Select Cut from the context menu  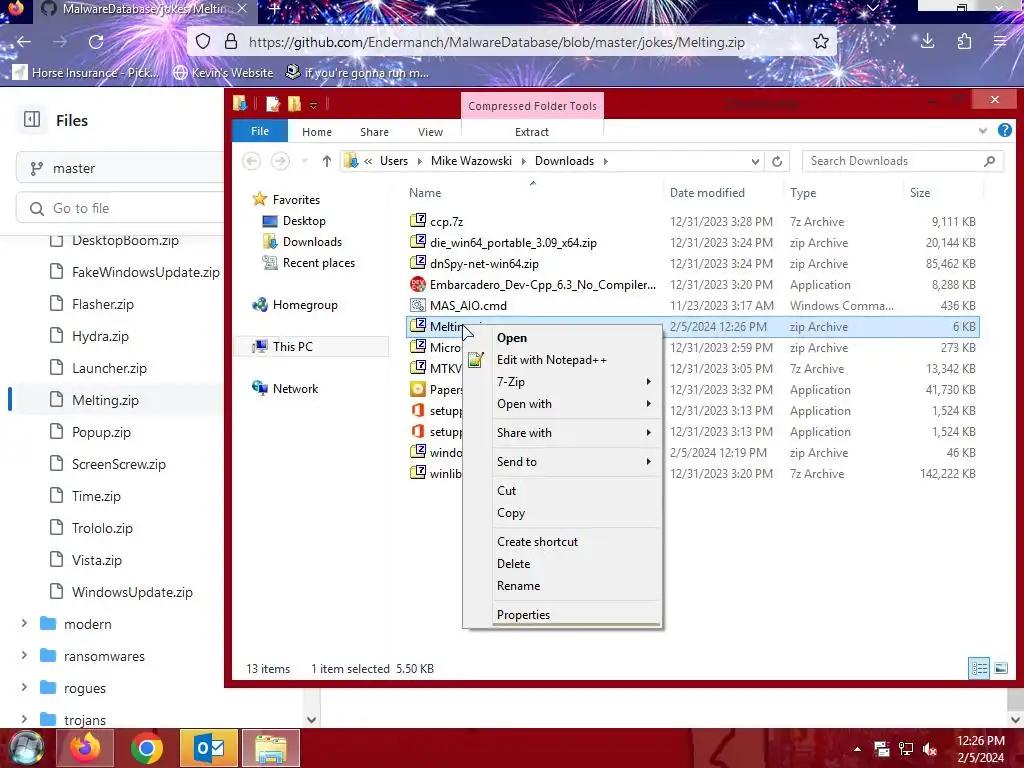(575, 490)
